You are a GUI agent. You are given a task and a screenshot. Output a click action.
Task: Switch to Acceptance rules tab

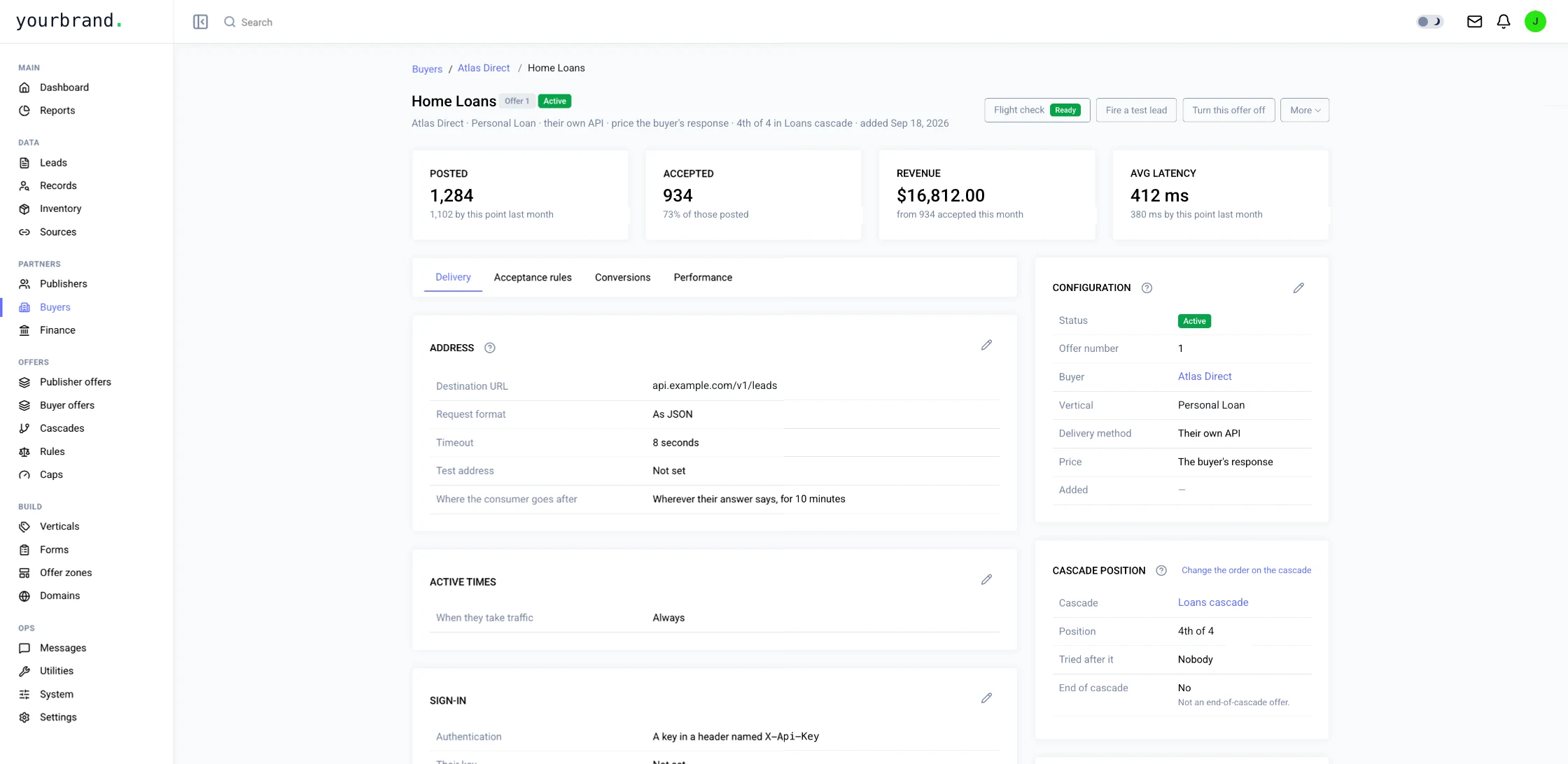point(533,278)
